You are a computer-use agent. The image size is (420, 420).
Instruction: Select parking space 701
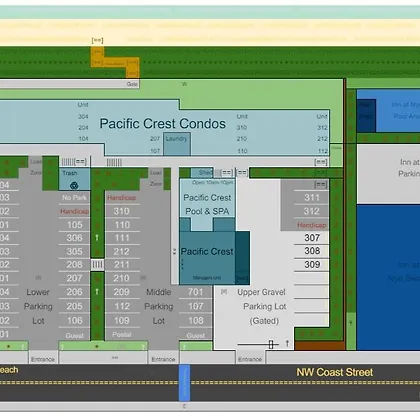(196, 292)
